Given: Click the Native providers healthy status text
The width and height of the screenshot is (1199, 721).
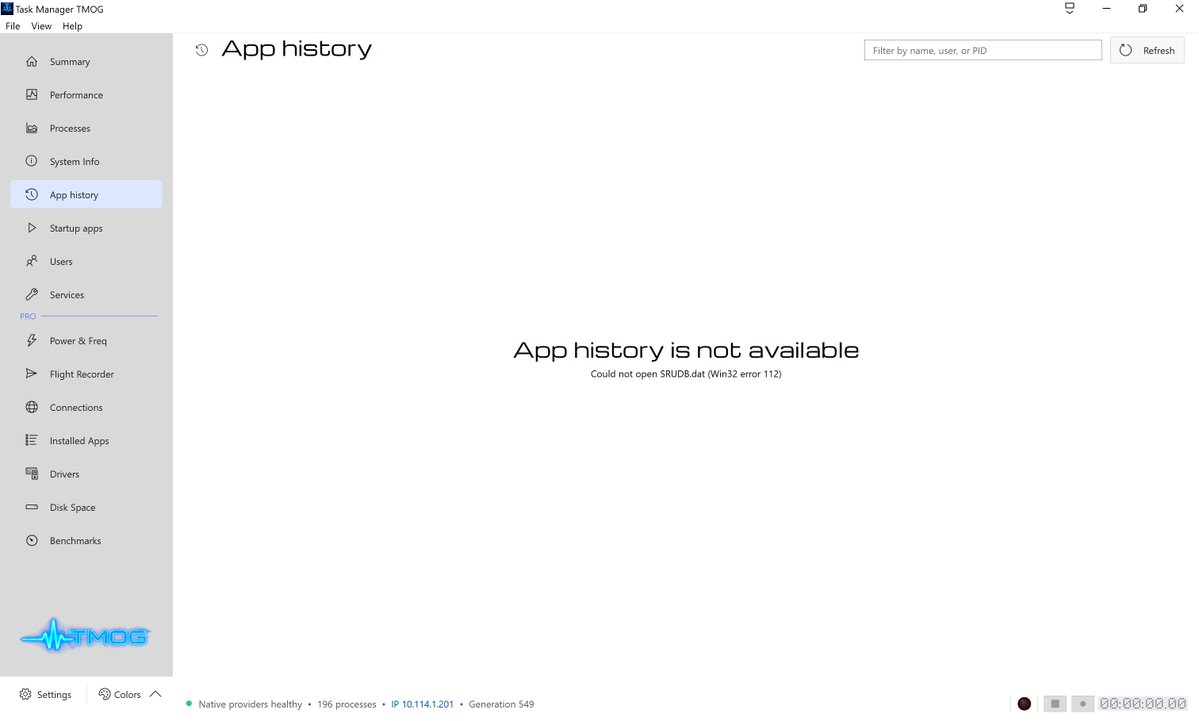Looking at the screenshot, I should tap(250, 704).
